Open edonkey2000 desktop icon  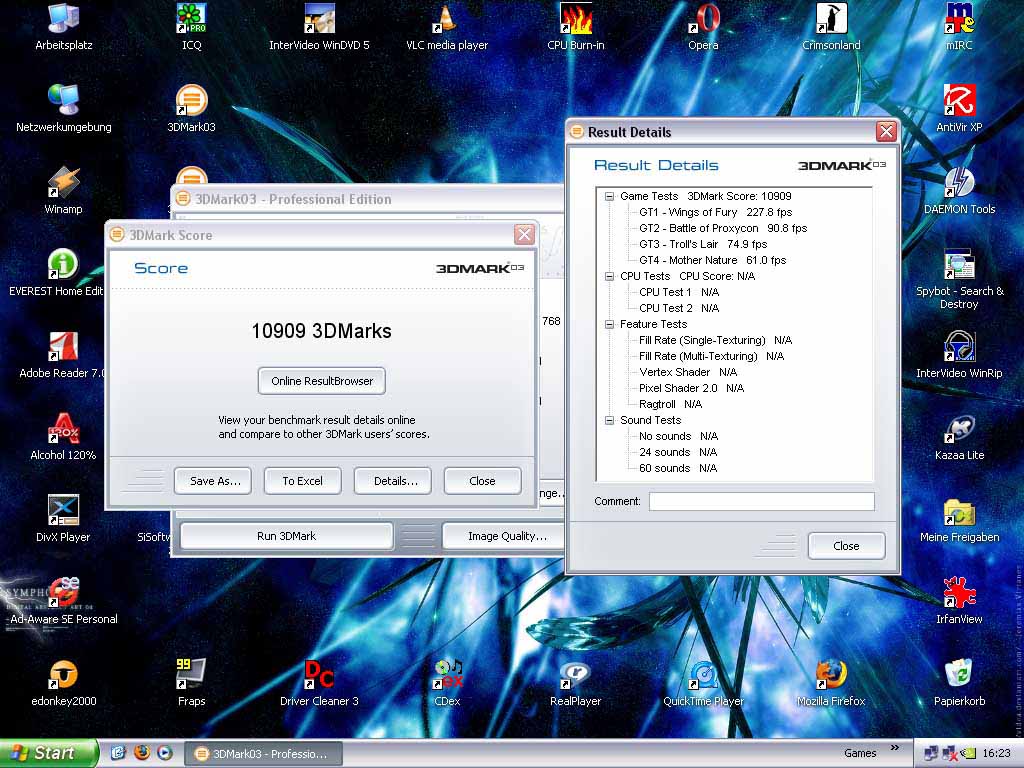[x=63, y=683]
